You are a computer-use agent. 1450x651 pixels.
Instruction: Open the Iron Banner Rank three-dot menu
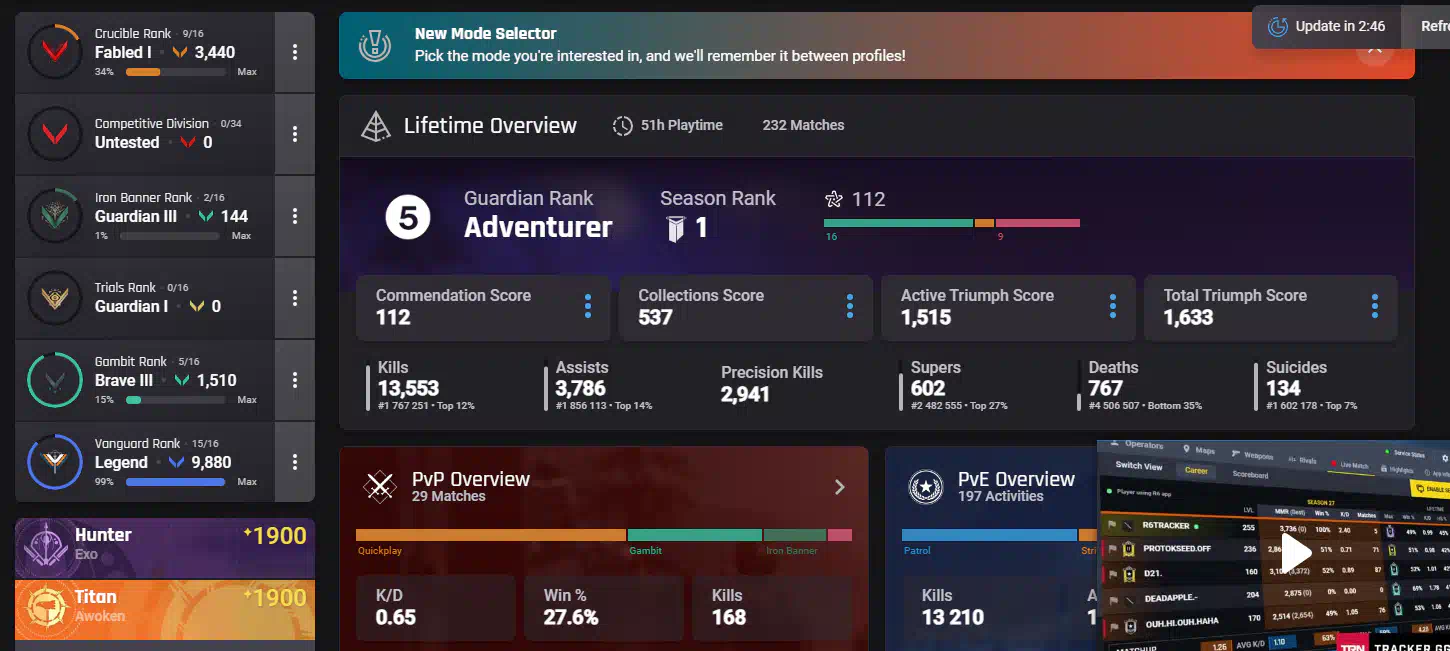click(295, 216)
